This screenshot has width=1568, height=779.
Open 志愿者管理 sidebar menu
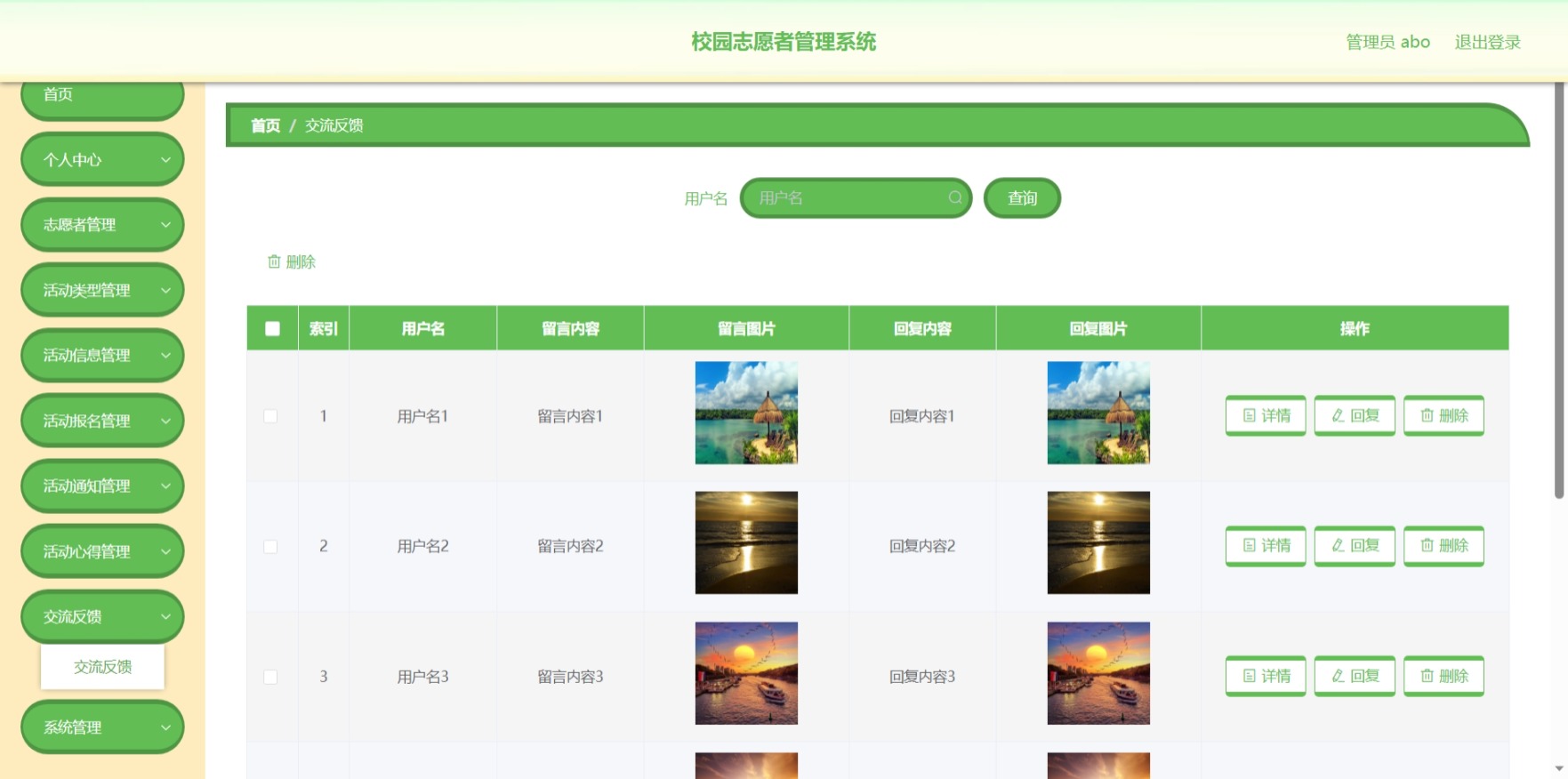pyautogui.click(x=102, y=225)
